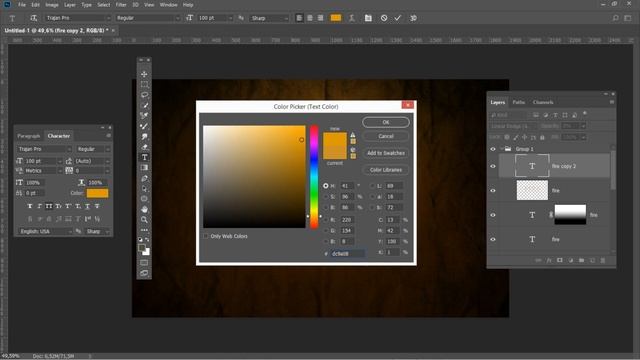Click left align text icon in options bar
Screen dimensions: 640x360
pyautogui.click(x=299, y=18)
